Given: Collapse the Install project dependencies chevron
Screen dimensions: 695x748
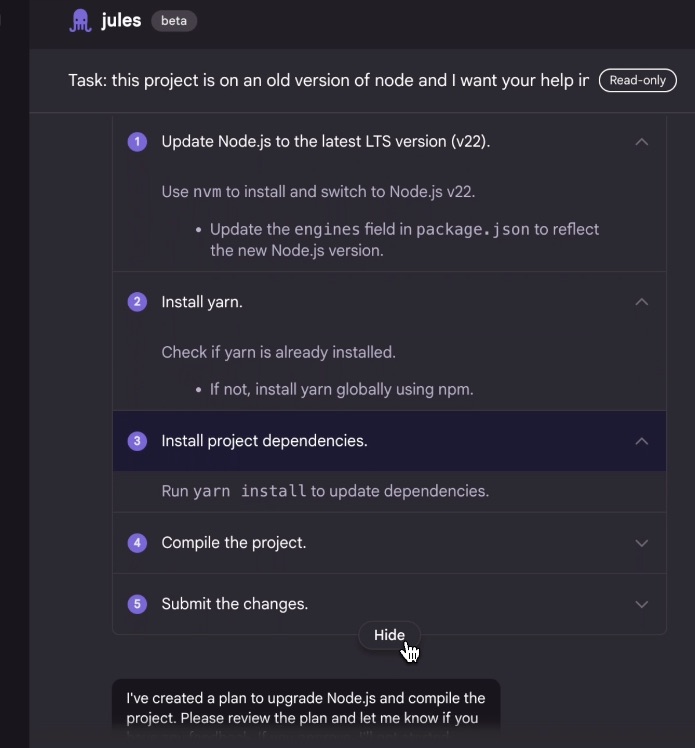Looking at the screenshot, I should 642,441.
